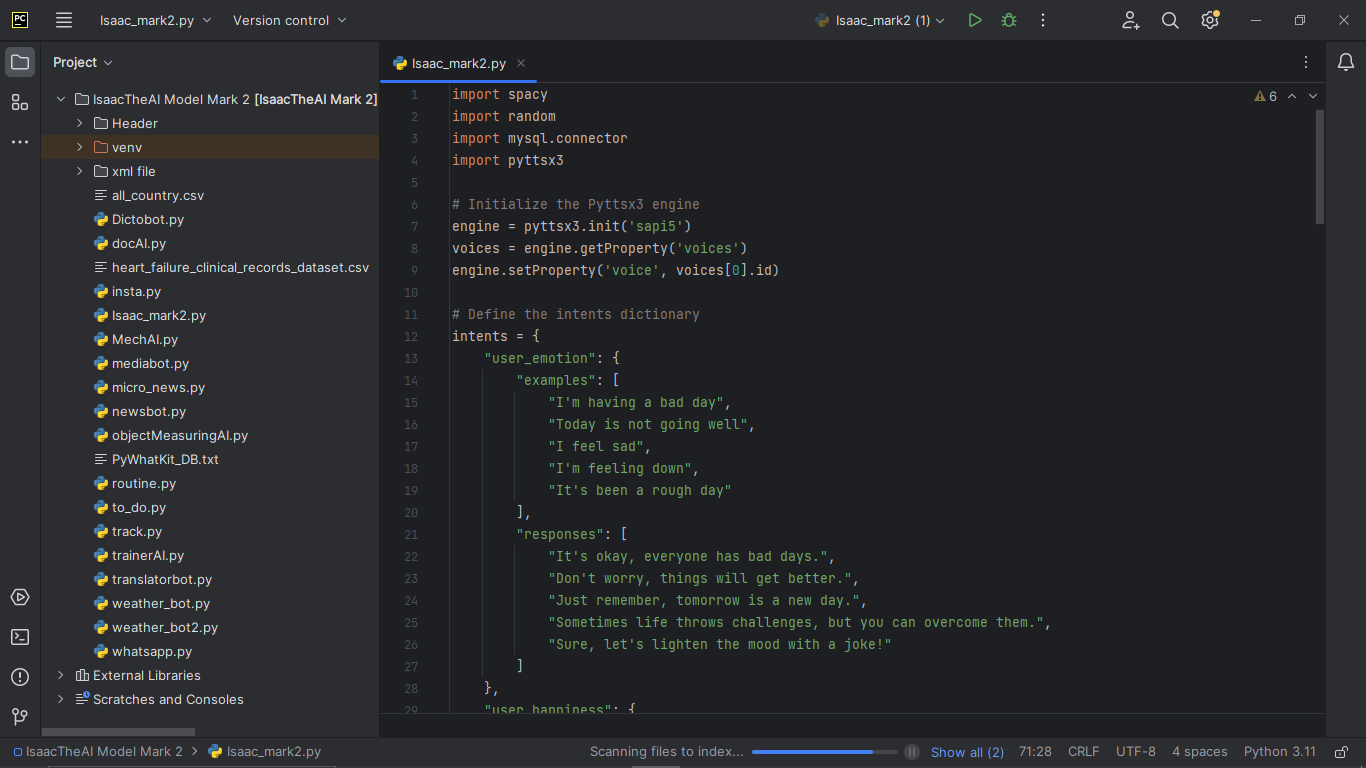Screen dimensions: 1366x768
Task: Open more run actions menu
Action: tap(1043, 20)
